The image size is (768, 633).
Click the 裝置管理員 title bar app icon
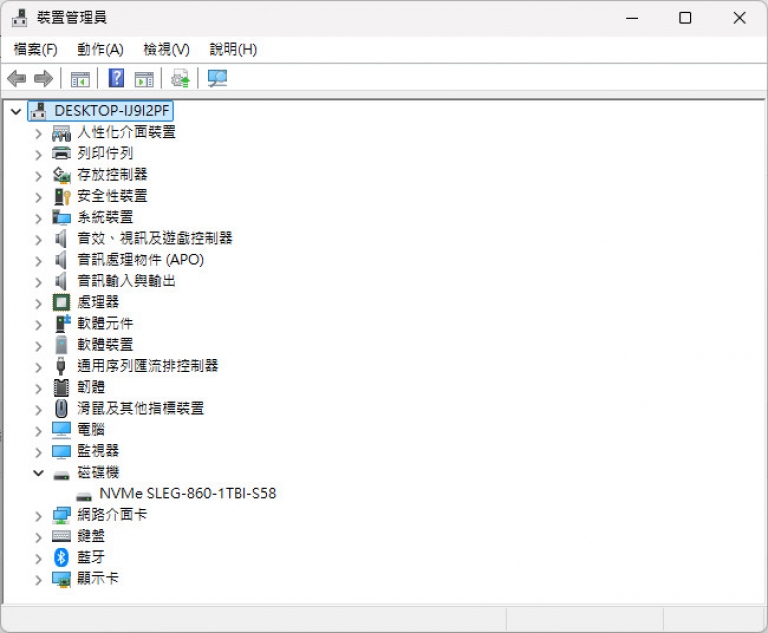(20, 18)
